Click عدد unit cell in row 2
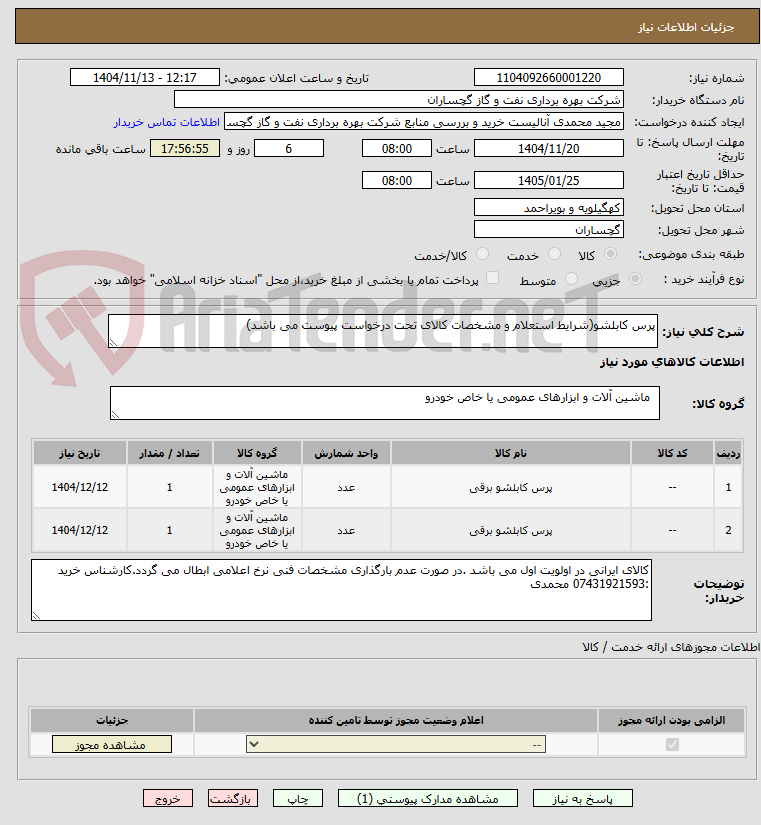The image size is (761, 825). click(x=346, y=531)
